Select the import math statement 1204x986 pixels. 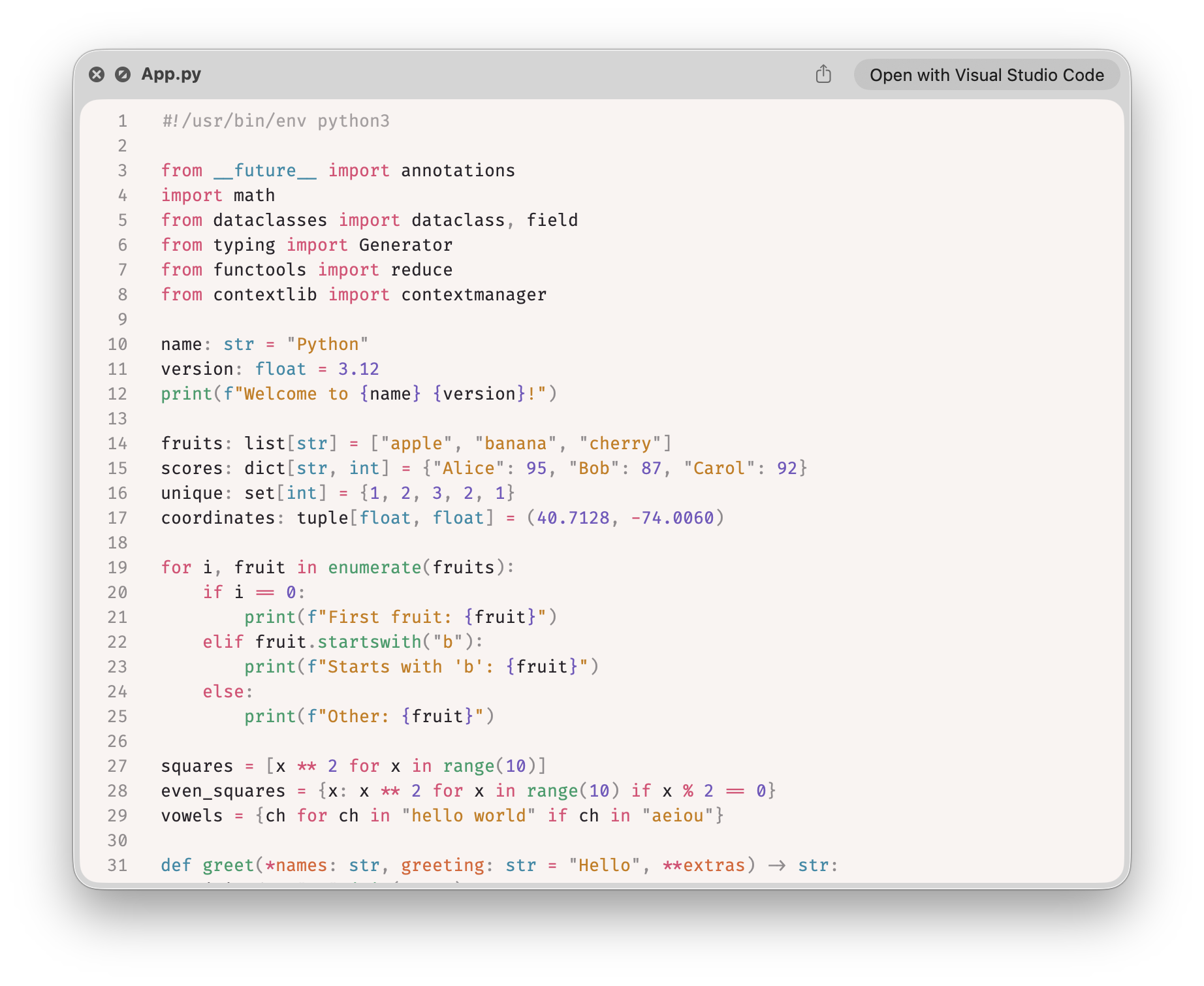tap(217, 195)
